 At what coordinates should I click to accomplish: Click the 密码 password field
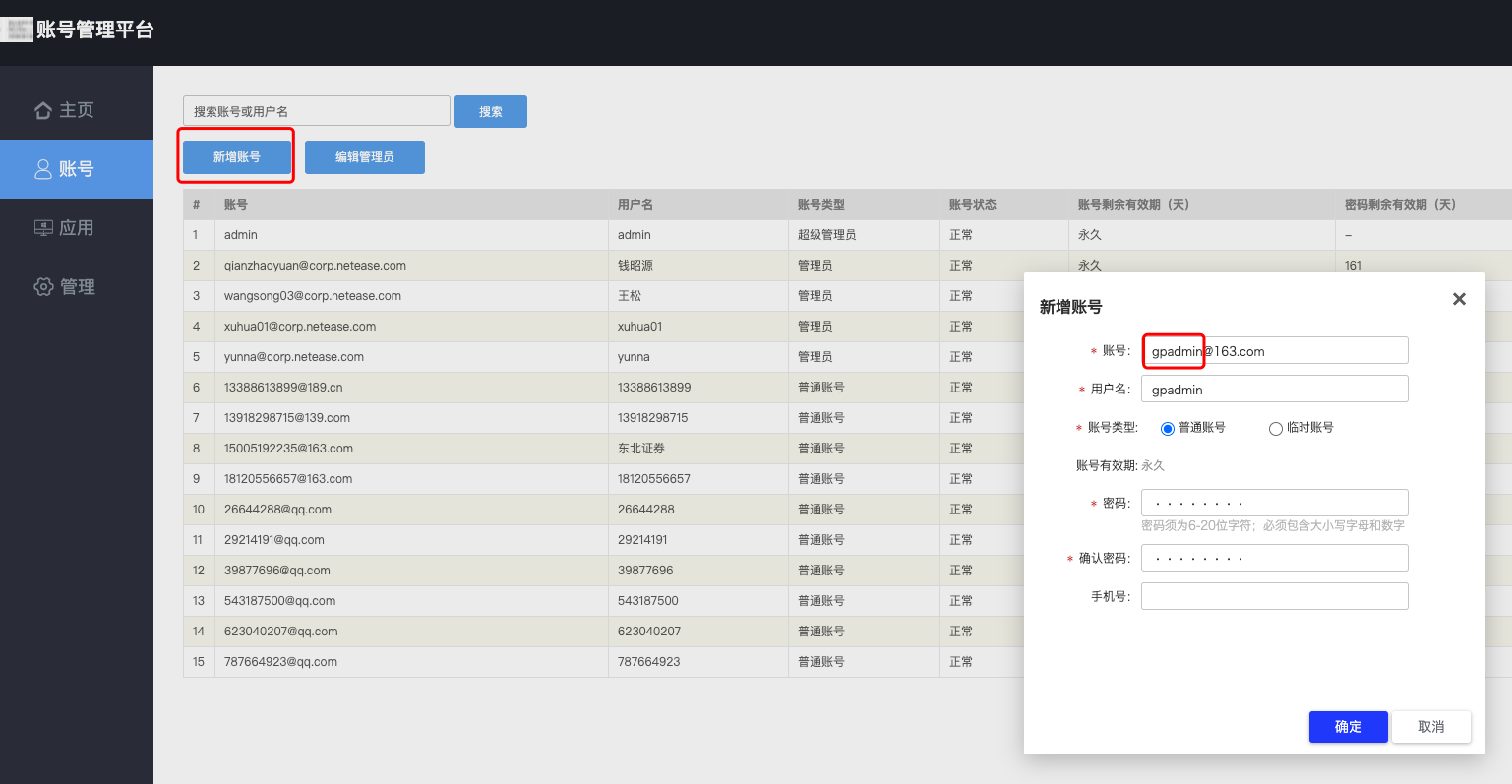(1274, 503)
